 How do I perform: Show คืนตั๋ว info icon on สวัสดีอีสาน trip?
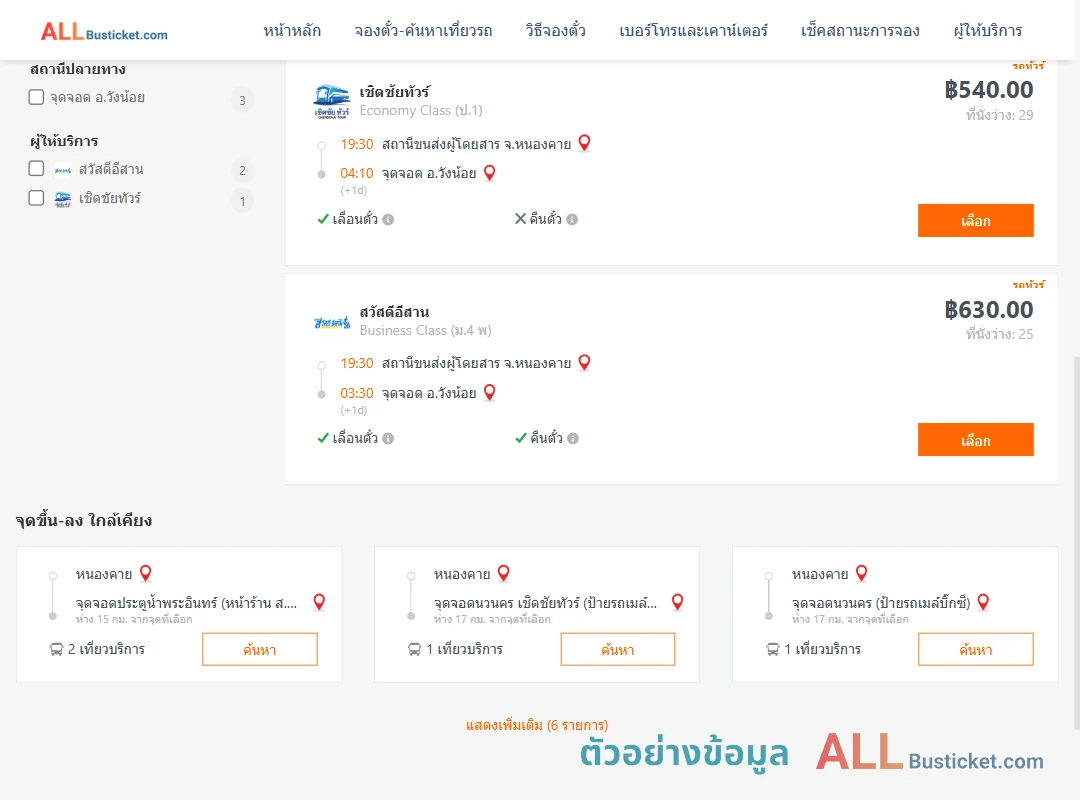coord(573,439)
